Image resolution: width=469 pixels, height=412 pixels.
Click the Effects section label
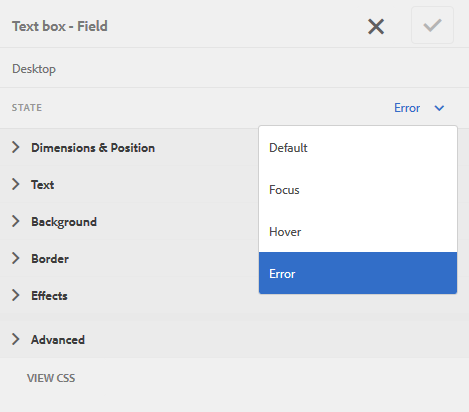tap(49, 296)
